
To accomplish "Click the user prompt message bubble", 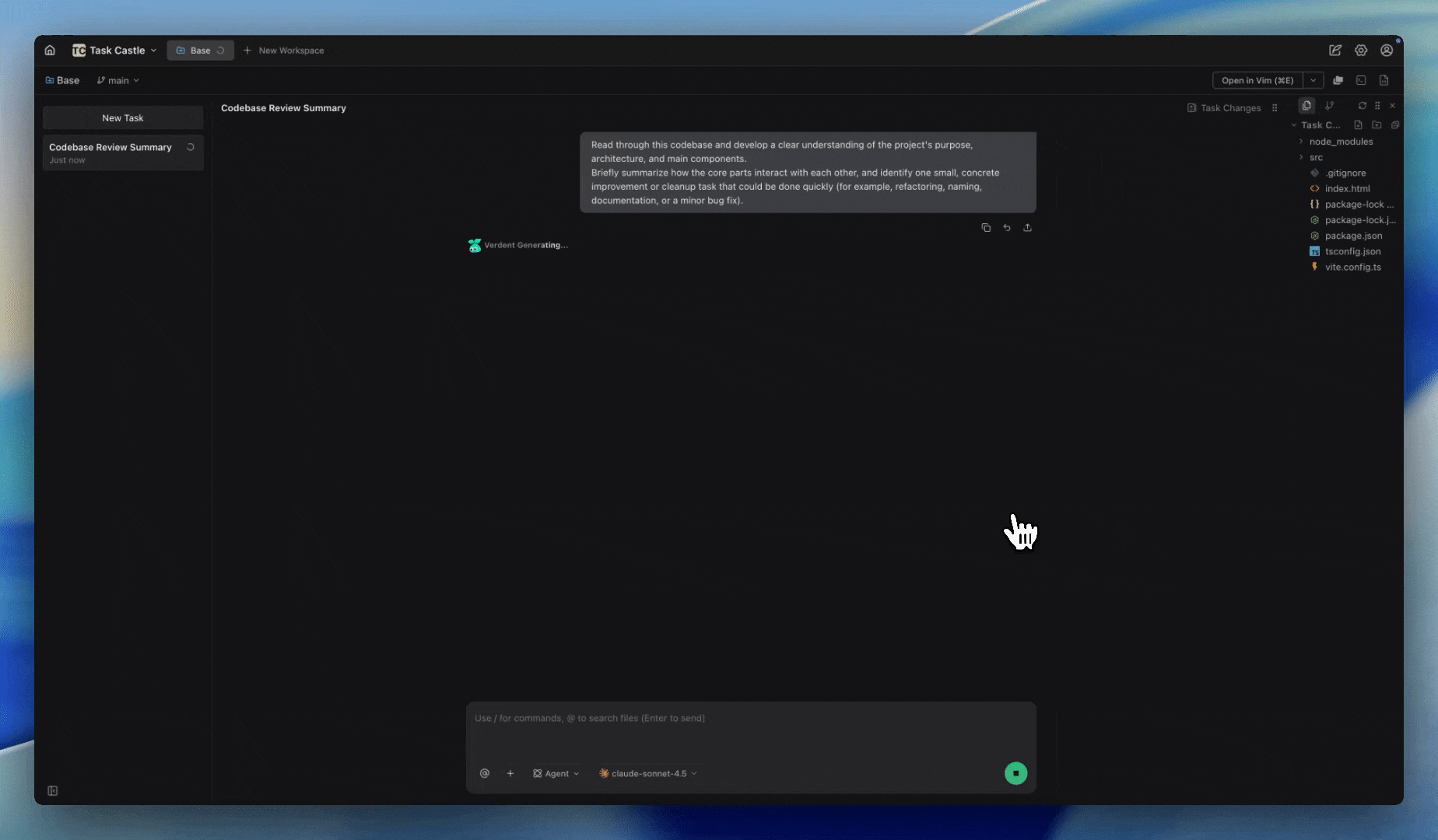I will tap(808, 173).
